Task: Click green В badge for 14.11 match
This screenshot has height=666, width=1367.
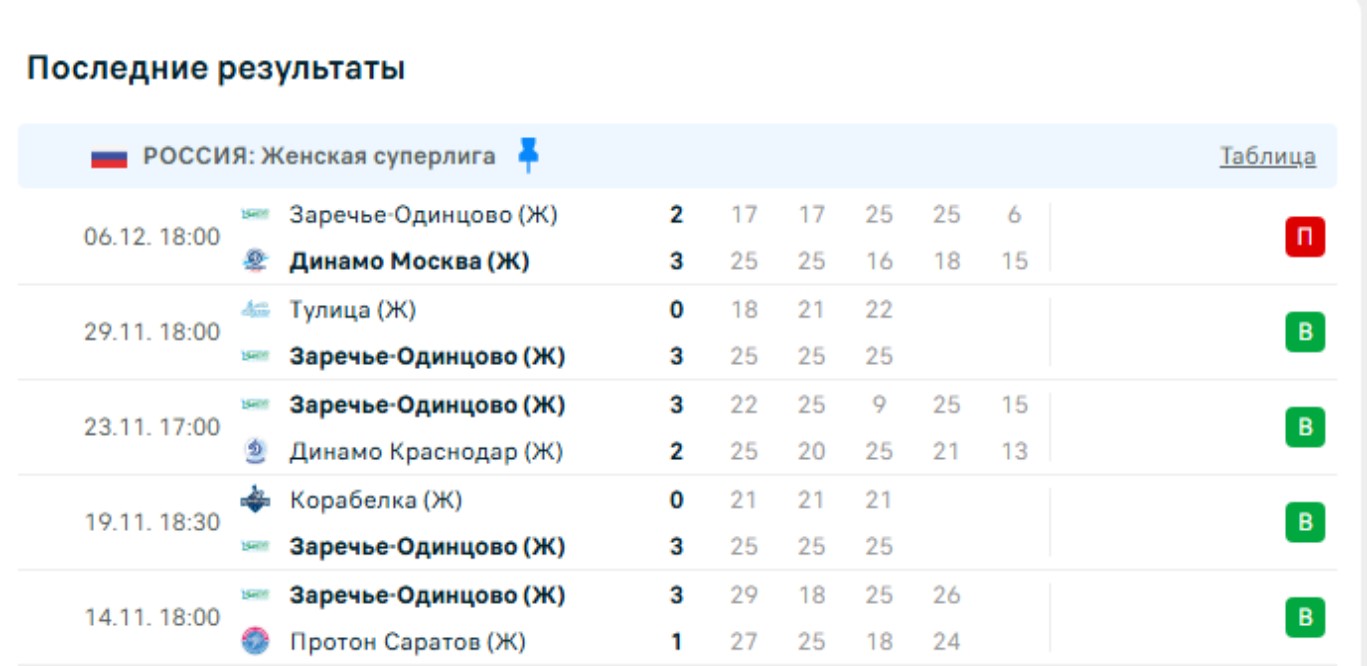Action: pyautogui.click(x=1304, y=617)
